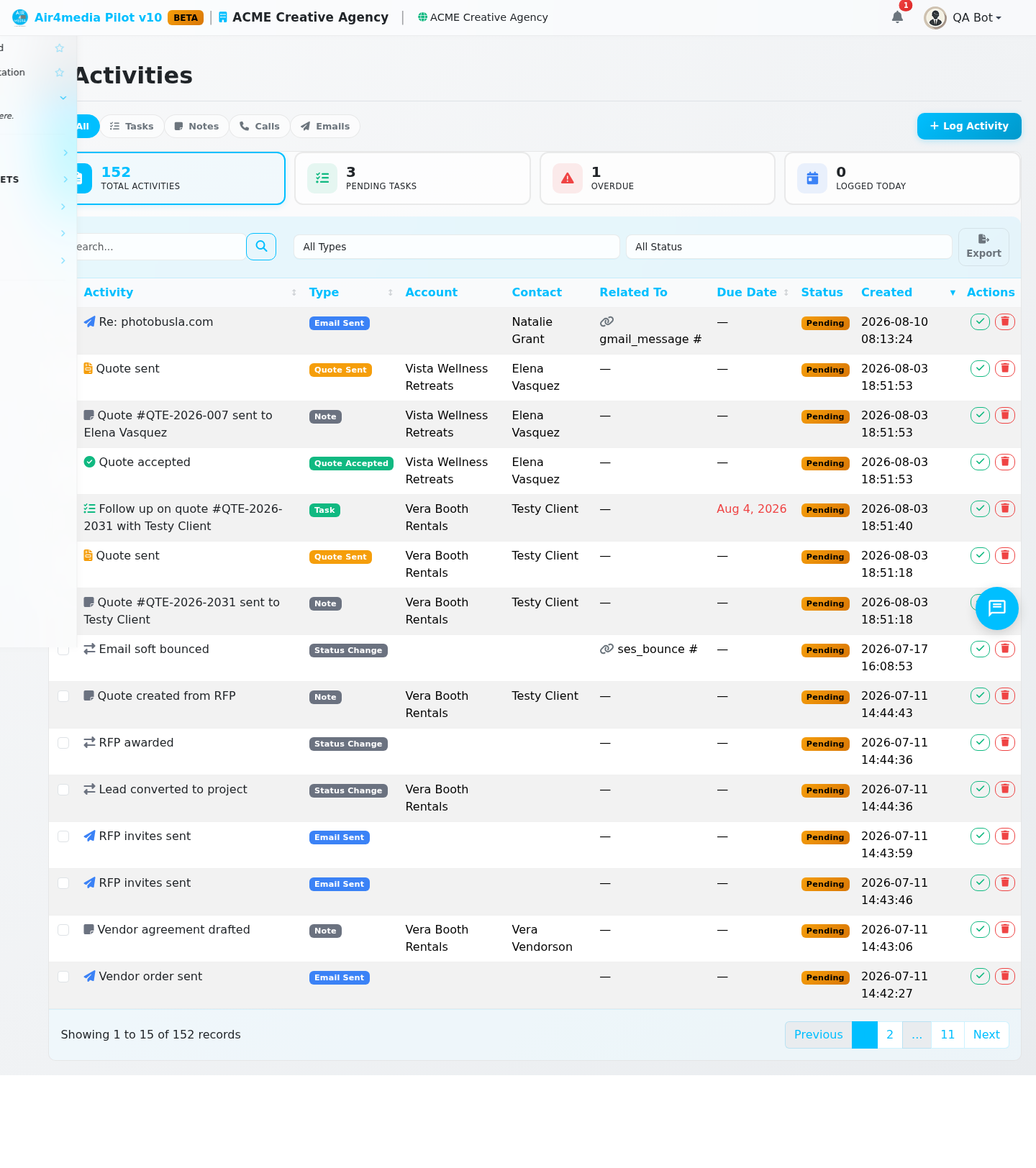Tick the 'Quote created from RFP' checkbox
The width and height of the screenshot is (1036, 1168).
coord(63,696)
